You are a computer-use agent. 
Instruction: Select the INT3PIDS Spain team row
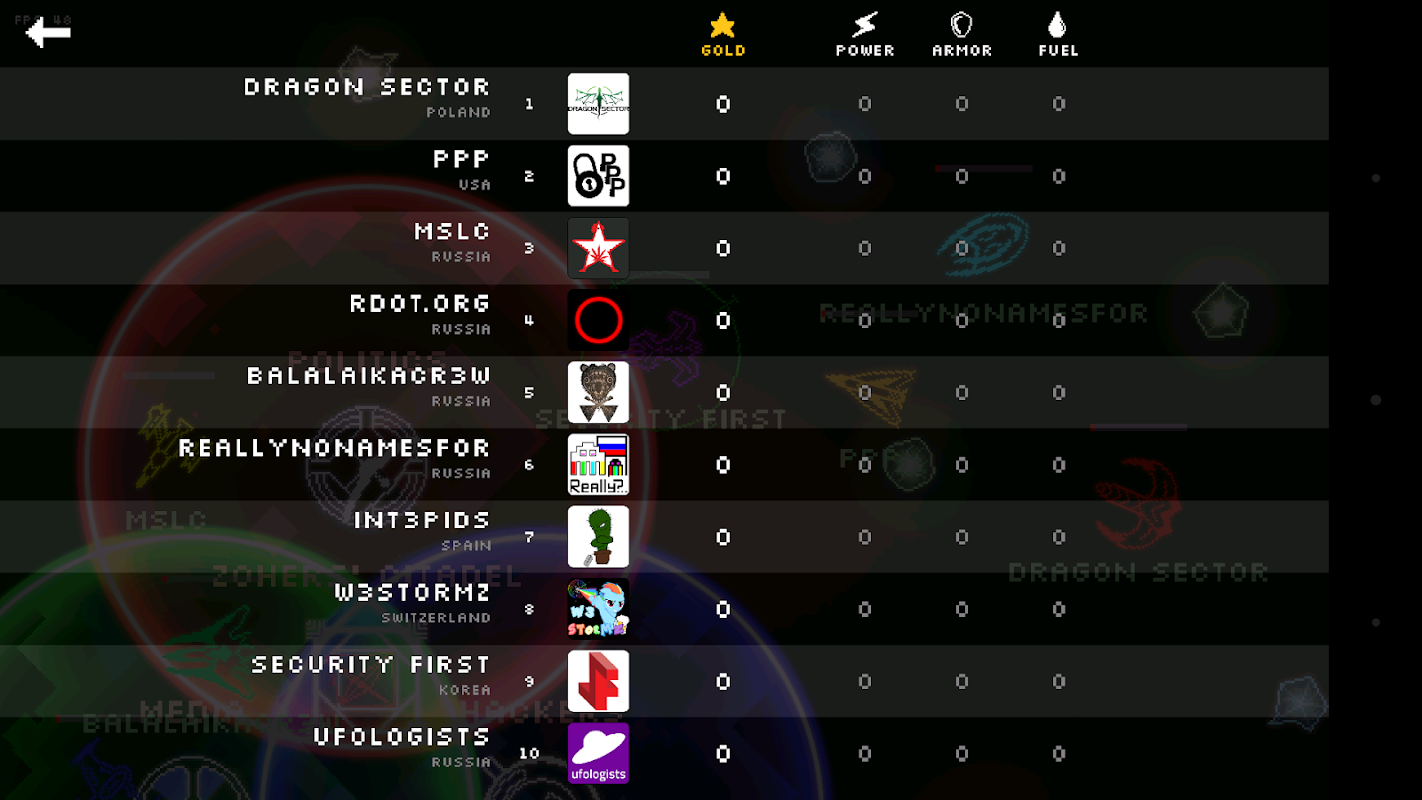click(x=664, y=537)
